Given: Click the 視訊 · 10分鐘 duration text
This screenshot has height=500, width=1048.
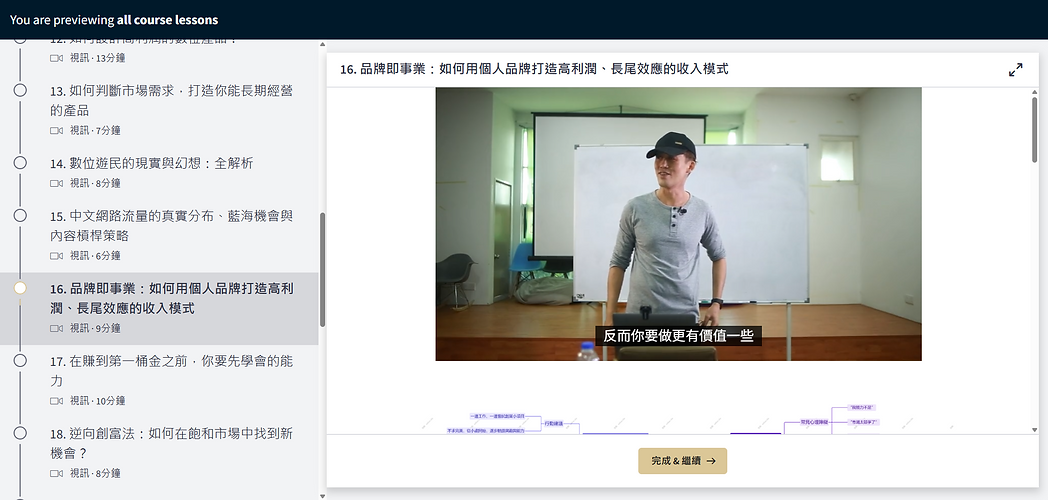Looking at the screenshot, I should tap(98, 401).
